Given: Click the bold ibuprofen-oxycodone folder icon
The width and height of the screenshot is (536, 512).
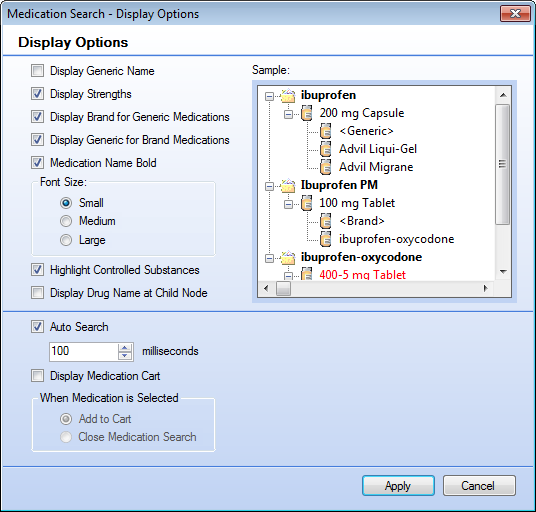Looking at the screenshot, I should [x=288, y=258].
